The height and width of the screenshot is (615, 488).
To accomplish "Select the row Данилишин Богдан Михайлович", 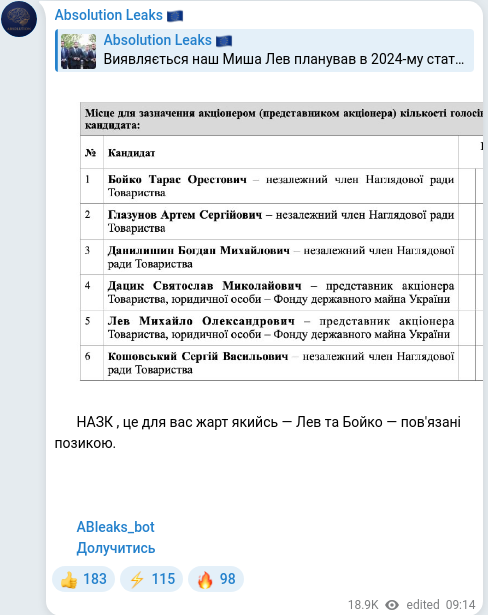I will click(281, 257).
